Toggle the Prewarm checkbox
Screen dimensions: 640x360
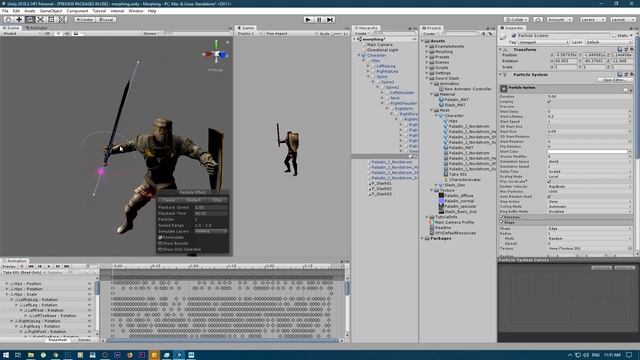click(x=549, y=107)
